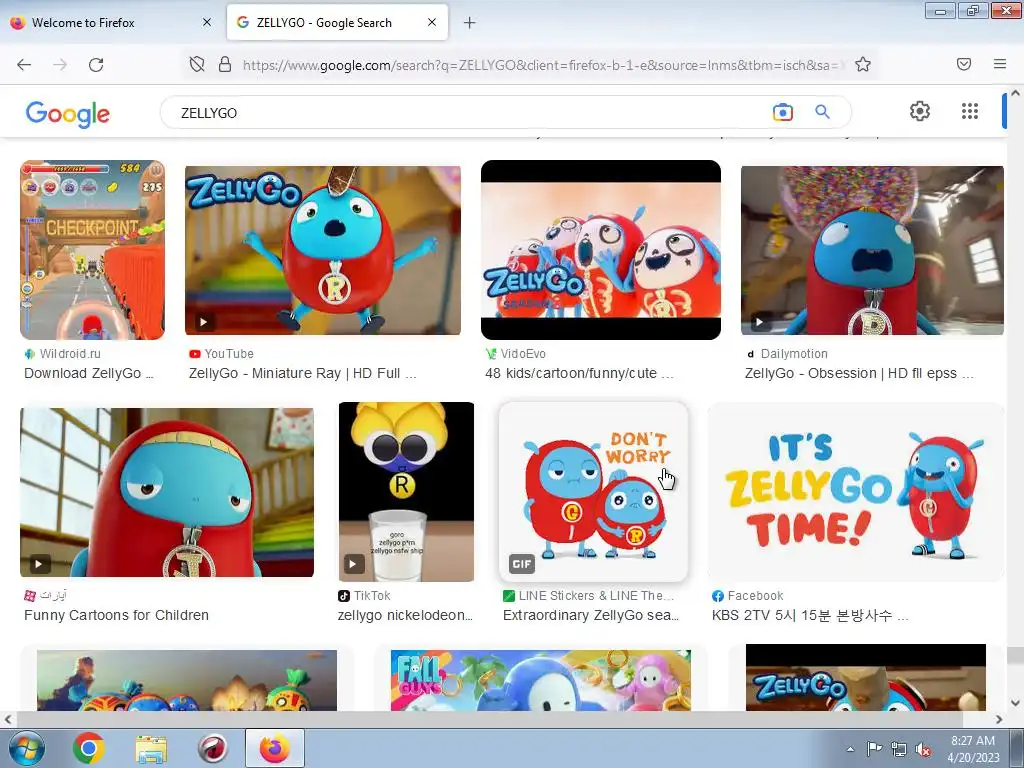
Task: Open 48 kids/cartoon/funny/cute result title
Action: 579,373
